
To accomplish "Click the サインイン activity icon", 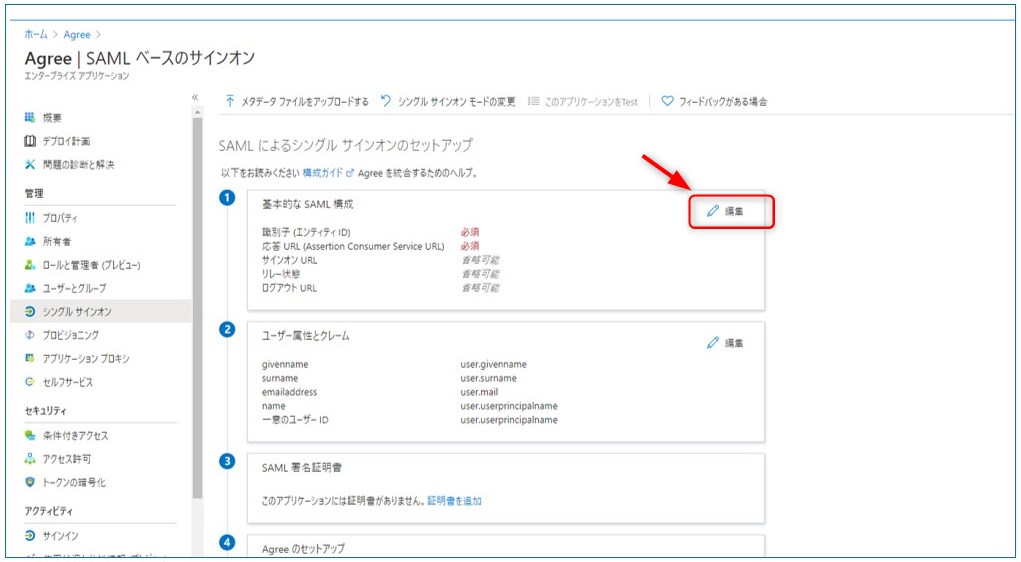I will 29,536.
